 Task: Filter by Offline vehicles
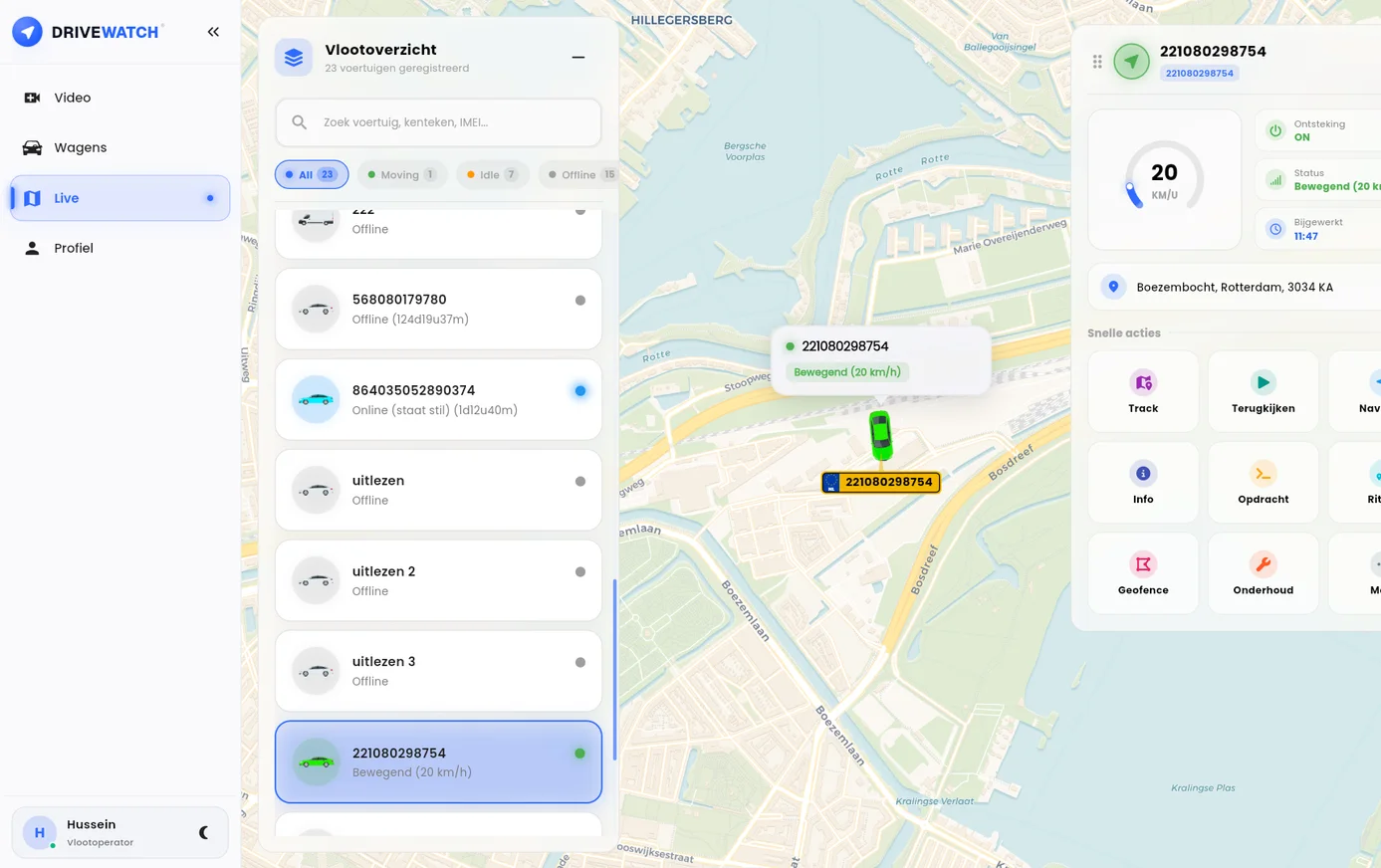point(581,174)
